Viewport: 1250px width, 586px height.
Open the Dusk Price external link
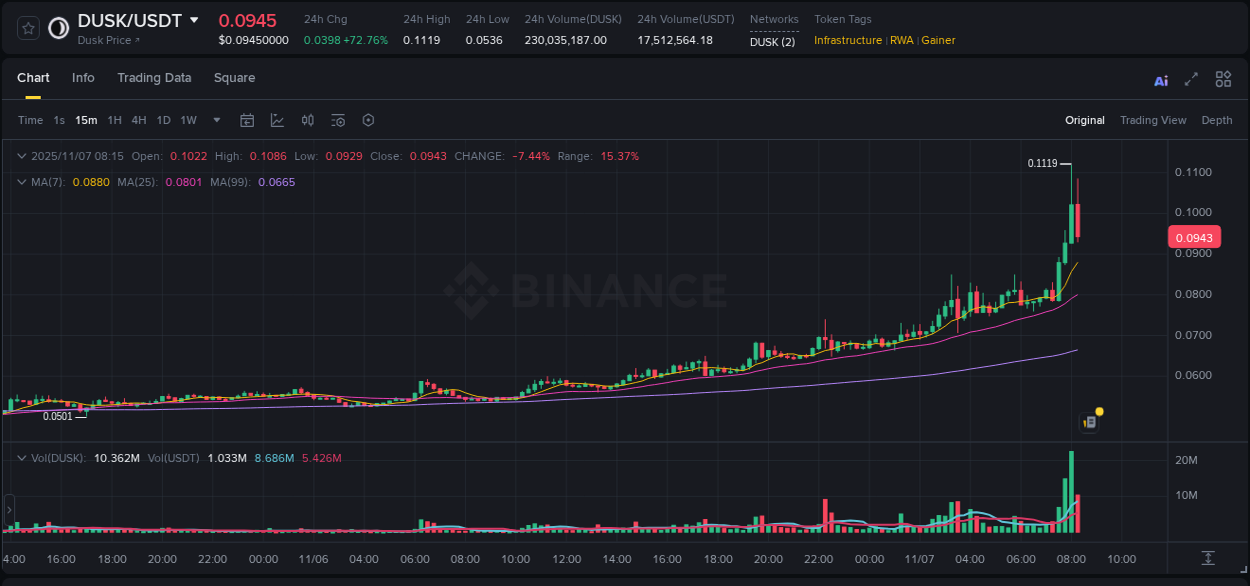click(x=107, y=42)
